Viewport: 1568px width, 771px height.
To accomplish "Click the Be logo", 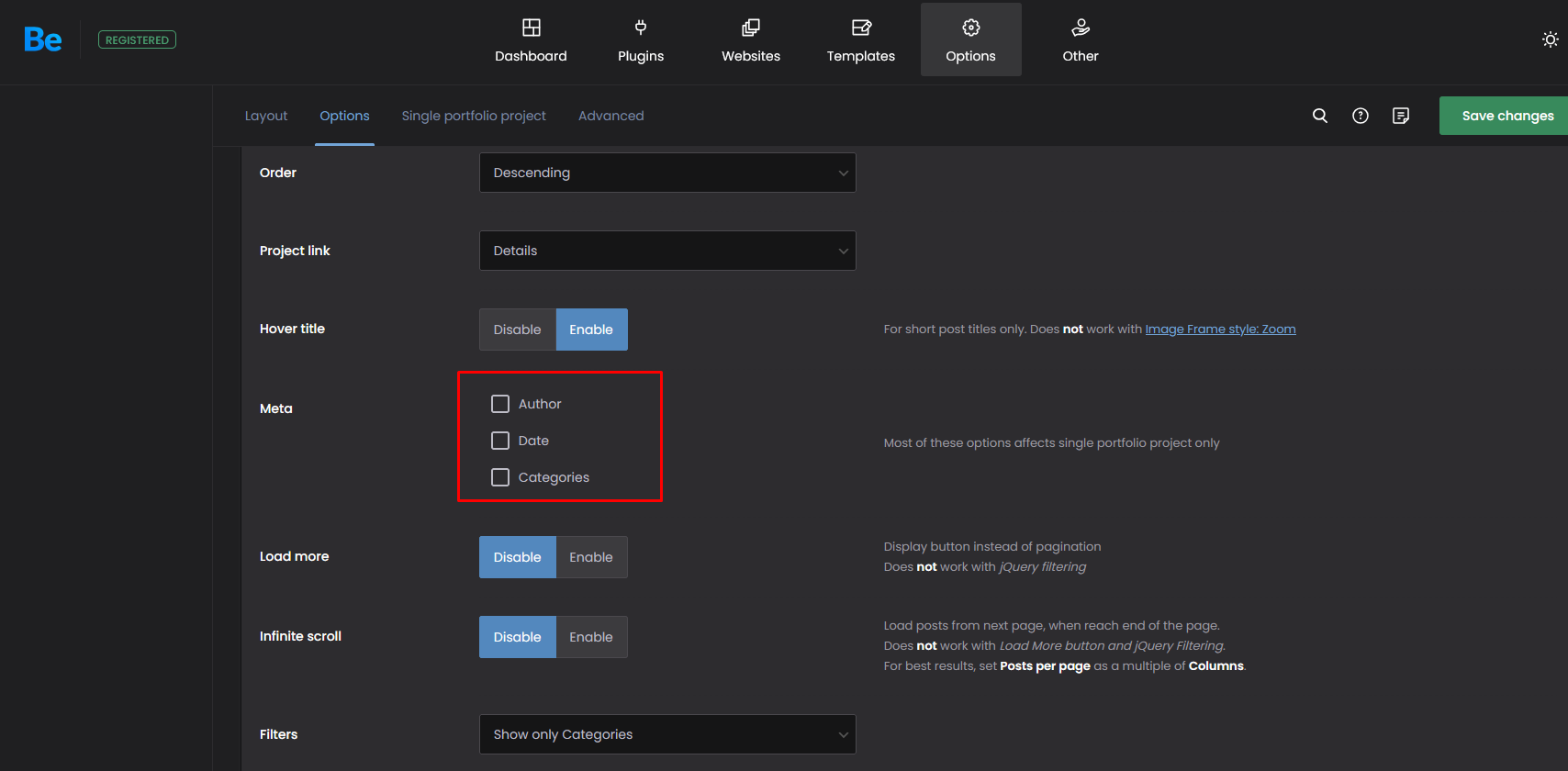I will point(42,39).
